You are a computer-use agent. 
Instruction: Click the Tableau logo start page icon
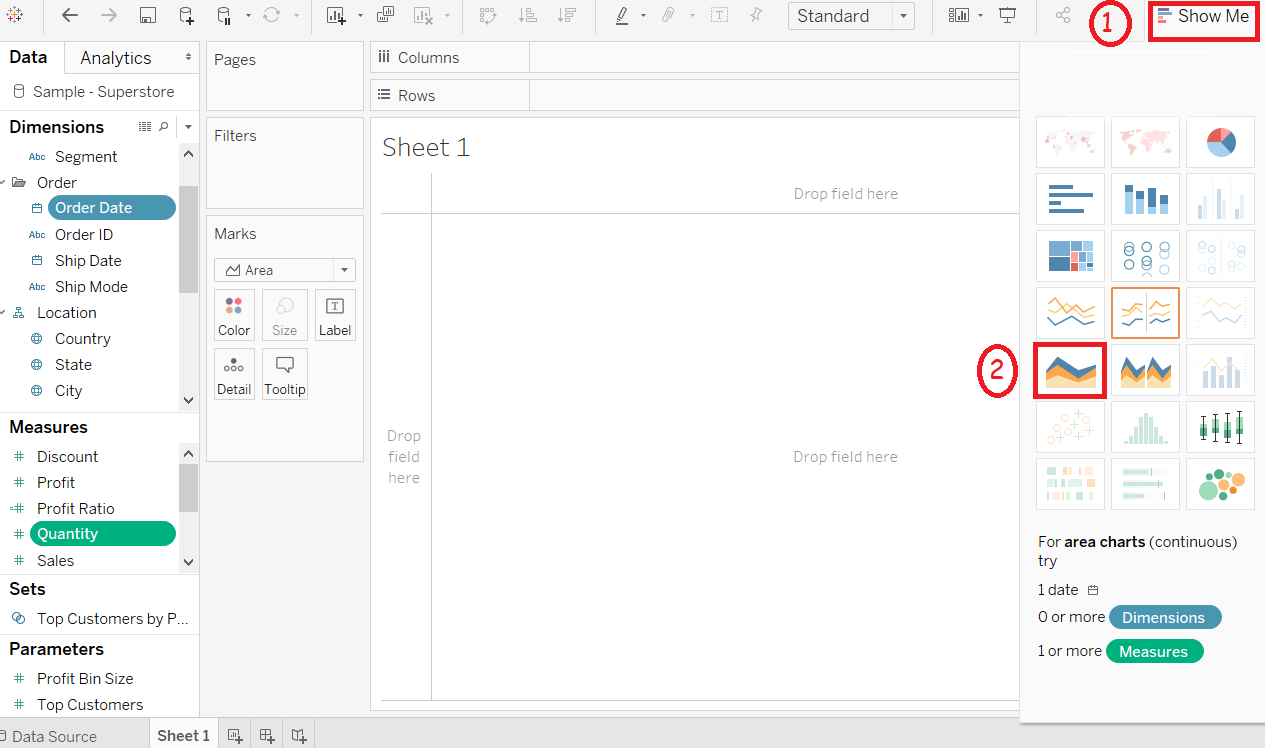[x=15, y=16]
